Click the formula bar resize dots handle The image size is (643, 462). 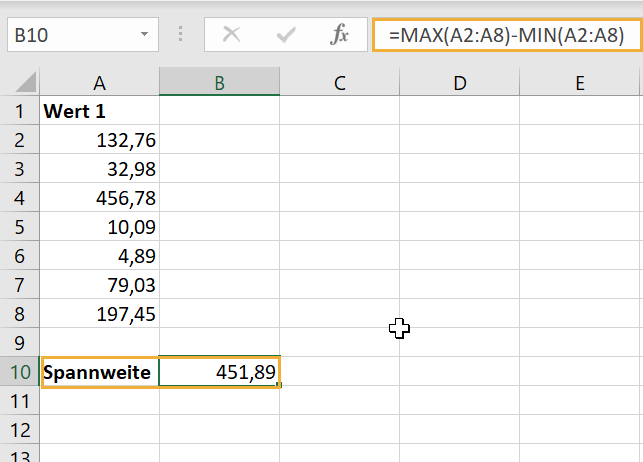(x=180, y=34)
